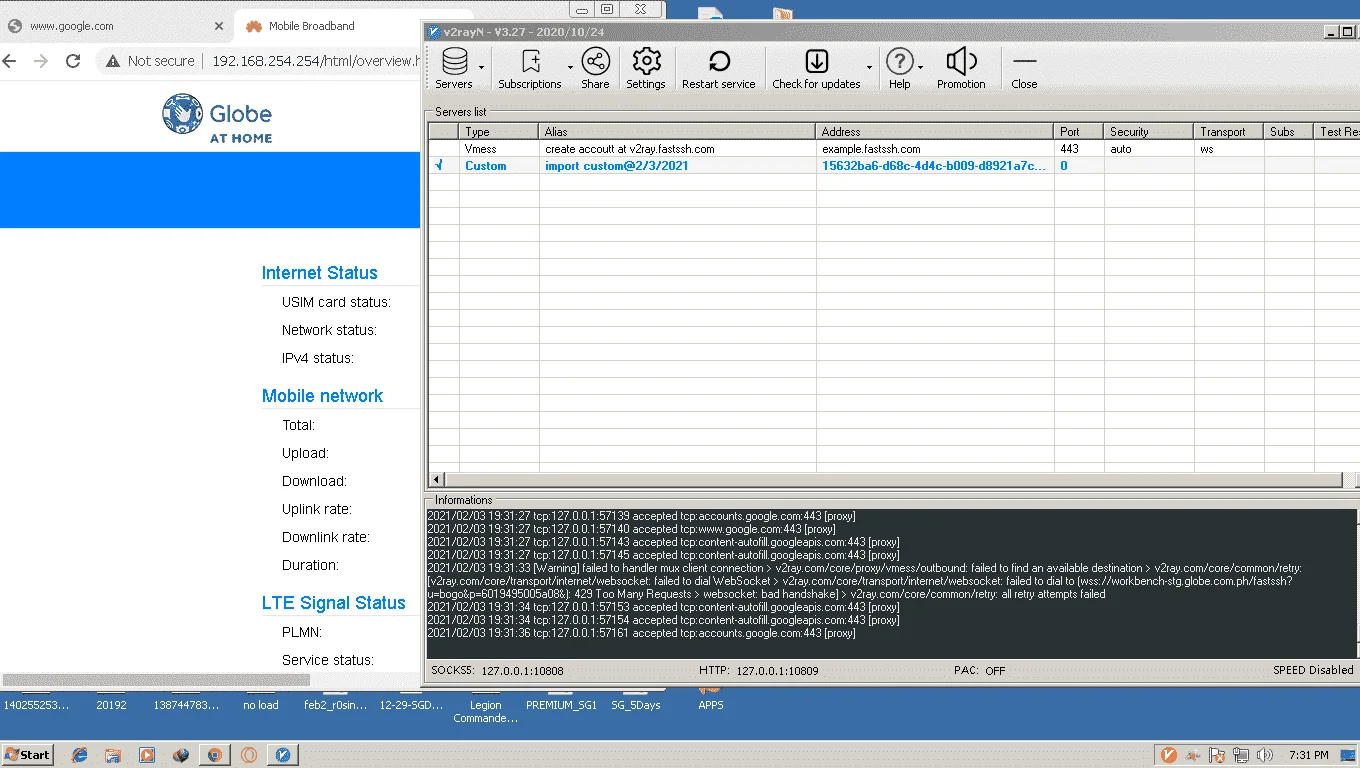Click left arrow of the server list scrollbar
This screenshot has height=768, width=1360.
pos(437,480)
